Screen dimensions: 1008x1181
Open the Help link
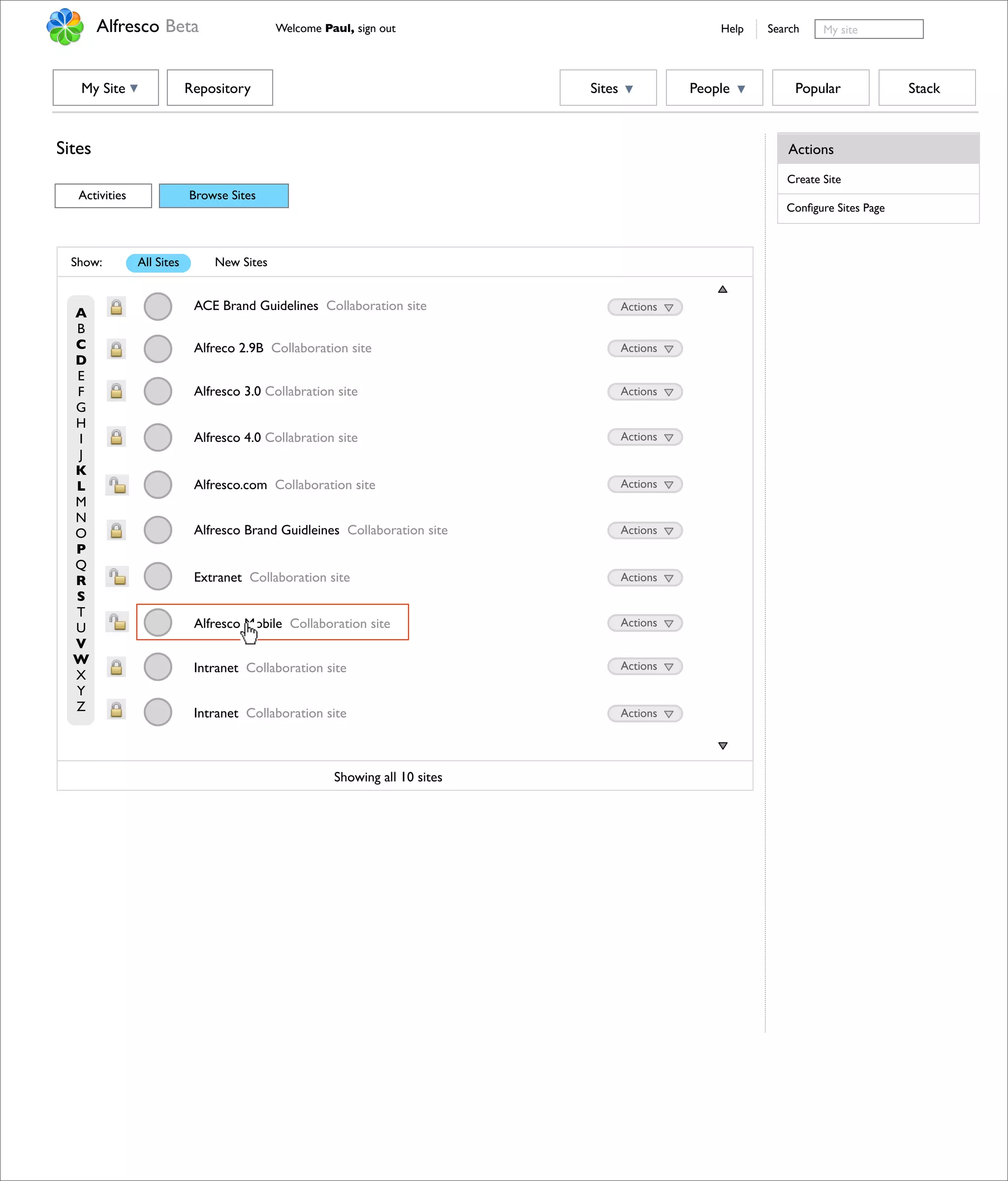732,29
